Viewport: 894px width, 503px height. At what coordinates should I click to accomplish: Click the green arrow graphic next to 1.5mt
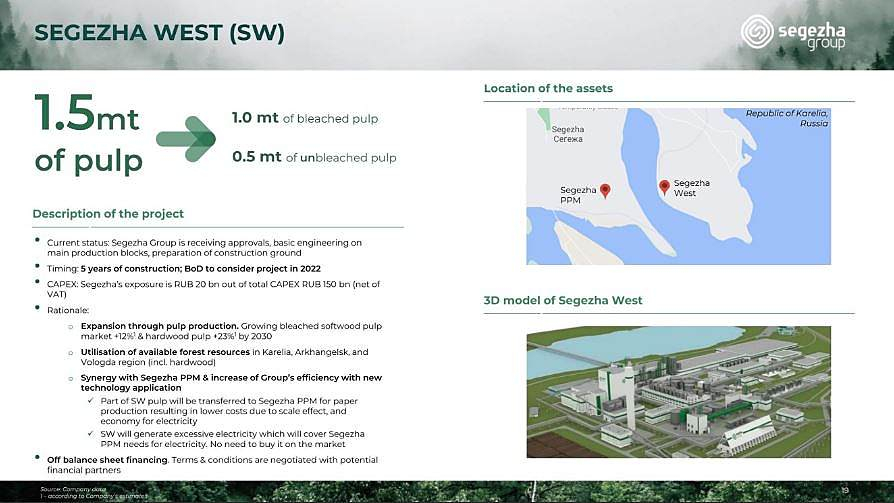pyautogui.click(x=186, y=139)
